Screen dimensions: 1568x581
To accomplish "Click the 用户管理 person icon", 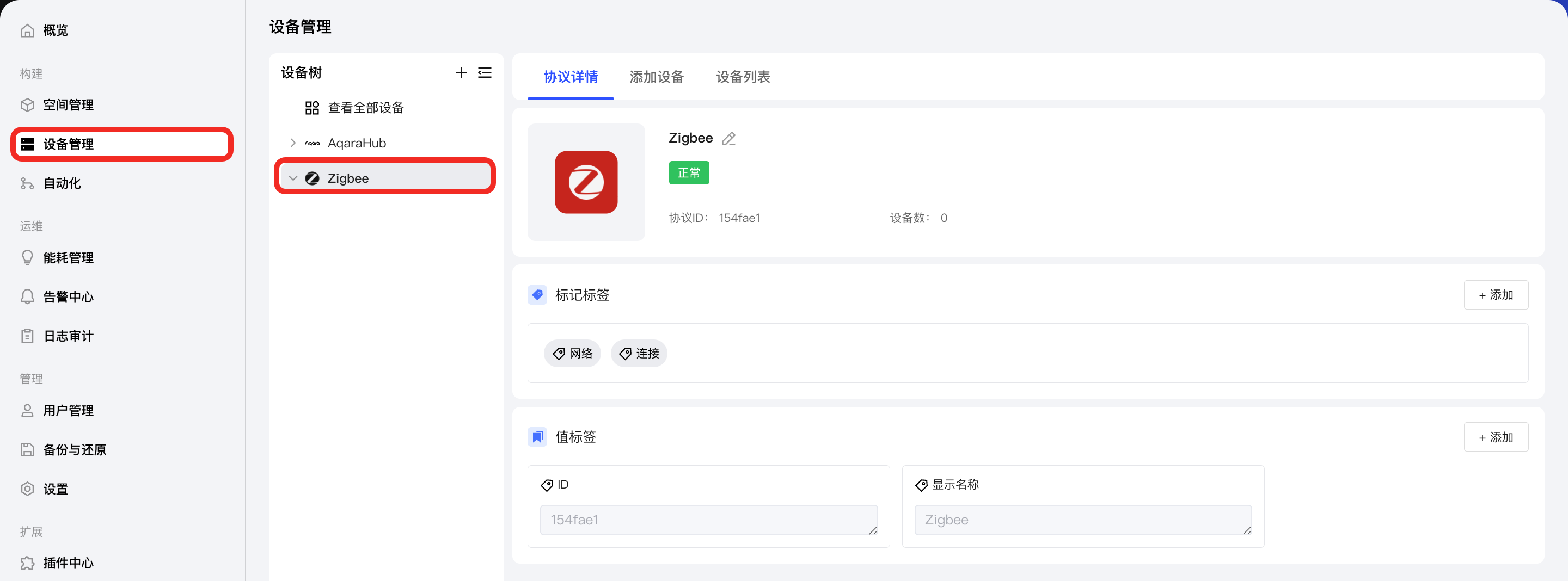I will [27, 411].
